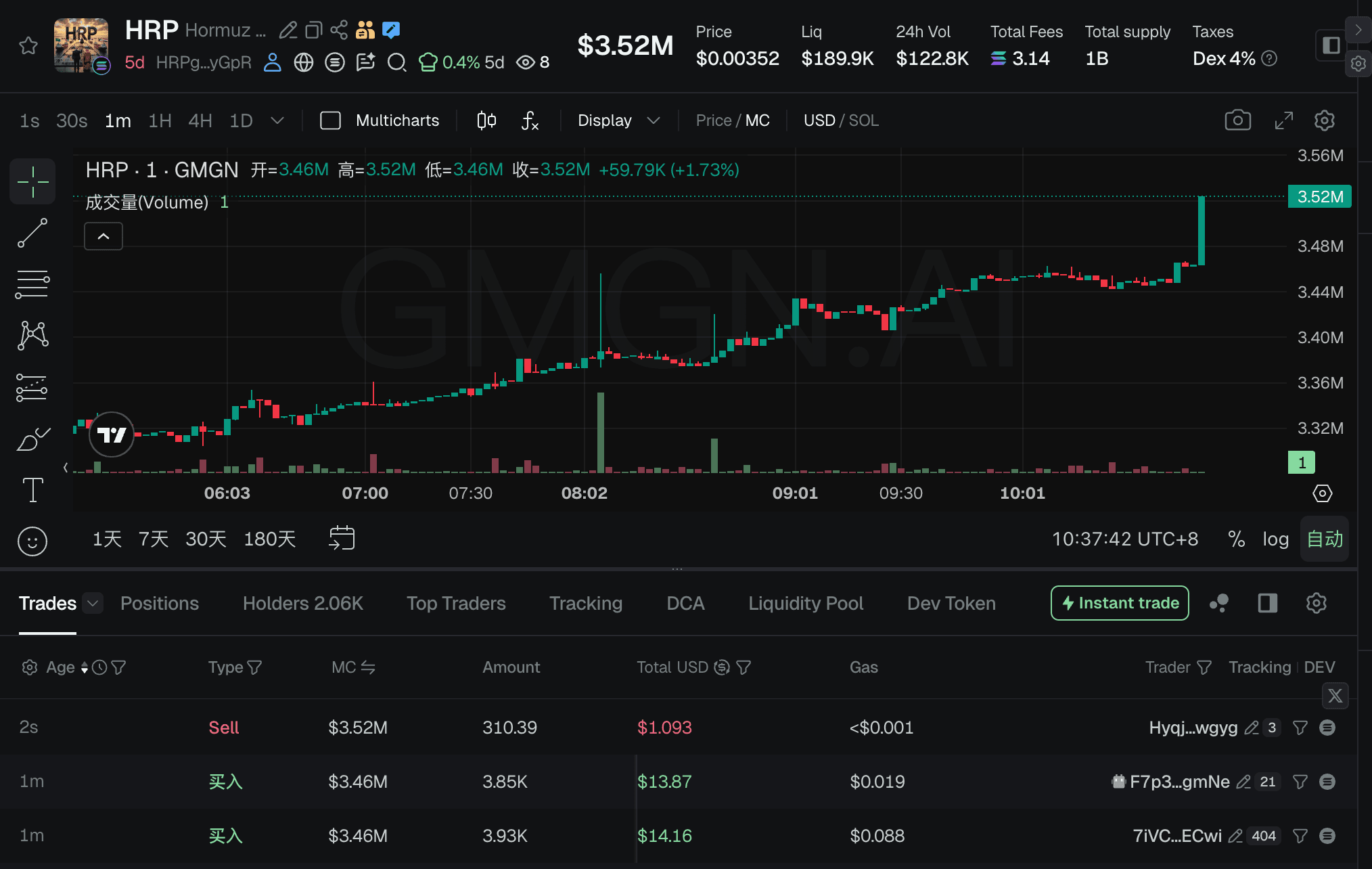Viewport: 1372px width, 869px height.
Task: Switch currency between USD and SOL
Action: (x=841, y=120)
